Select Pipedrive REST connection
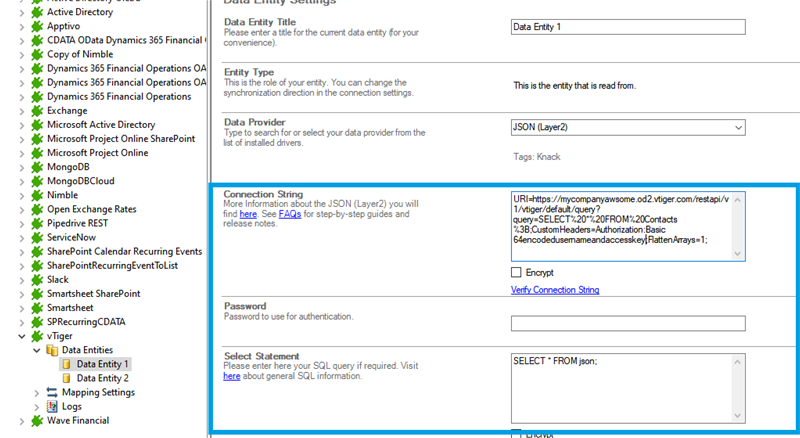800x438 pixels. 89,223
